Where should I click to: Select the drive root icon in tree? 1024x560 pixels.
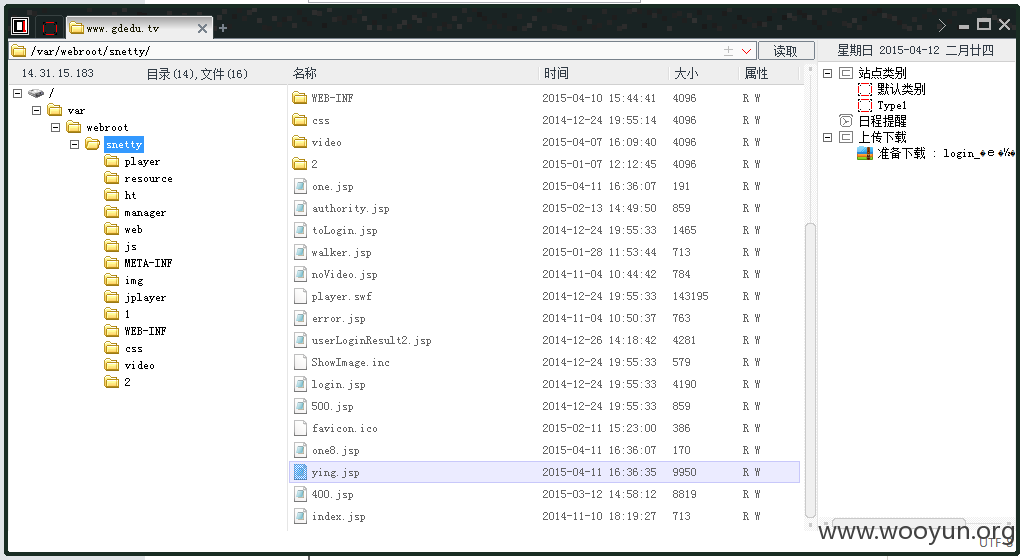(36, 93)
